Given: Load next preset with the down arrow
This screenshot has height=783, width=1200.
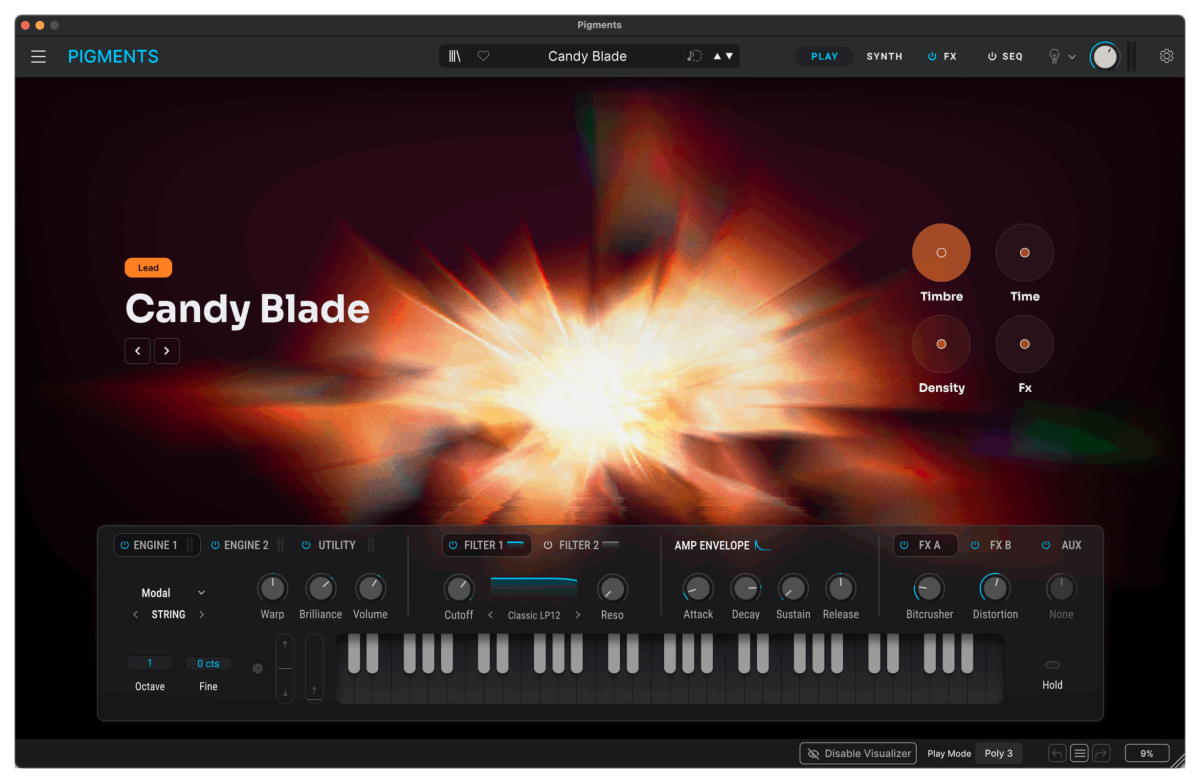Looking at the screenshot, I should point(730,56).
